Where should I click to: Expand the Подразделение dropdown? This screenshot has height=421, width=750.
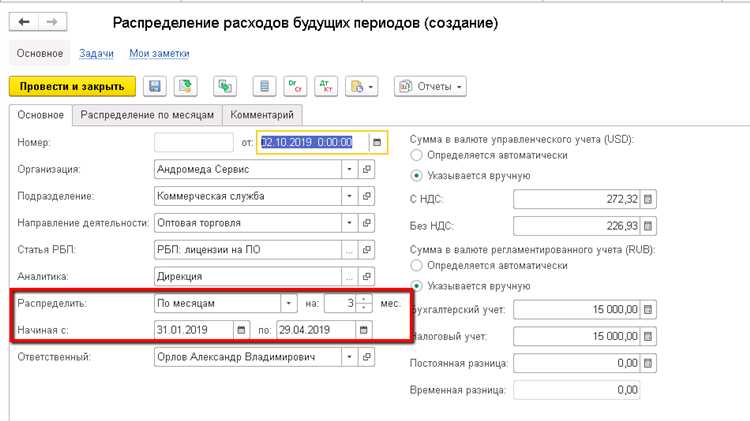tap(350, 196)
